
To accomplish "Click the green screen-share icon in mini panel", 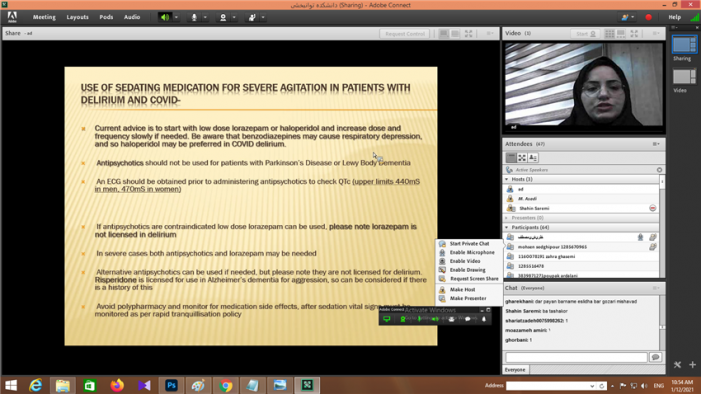I will click(387, 319).
